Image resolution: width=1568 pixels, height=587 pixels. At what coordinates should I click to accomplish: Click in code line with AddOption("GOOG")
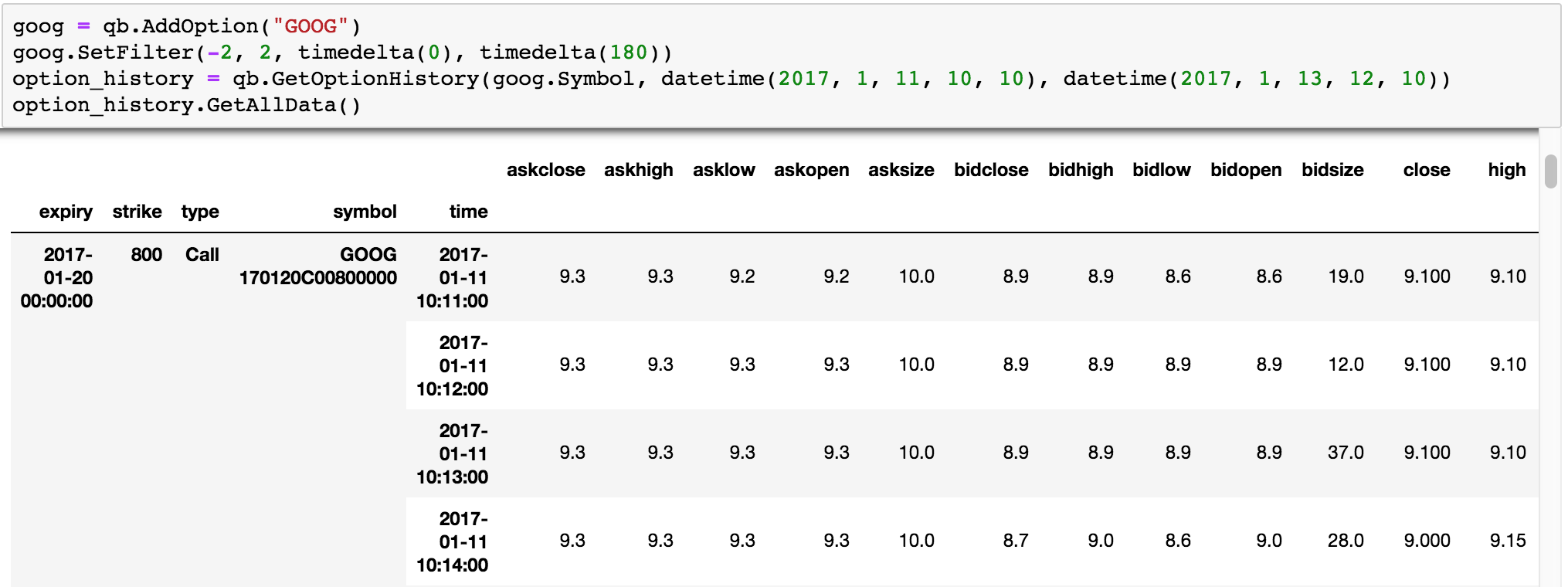click(186, 26)
